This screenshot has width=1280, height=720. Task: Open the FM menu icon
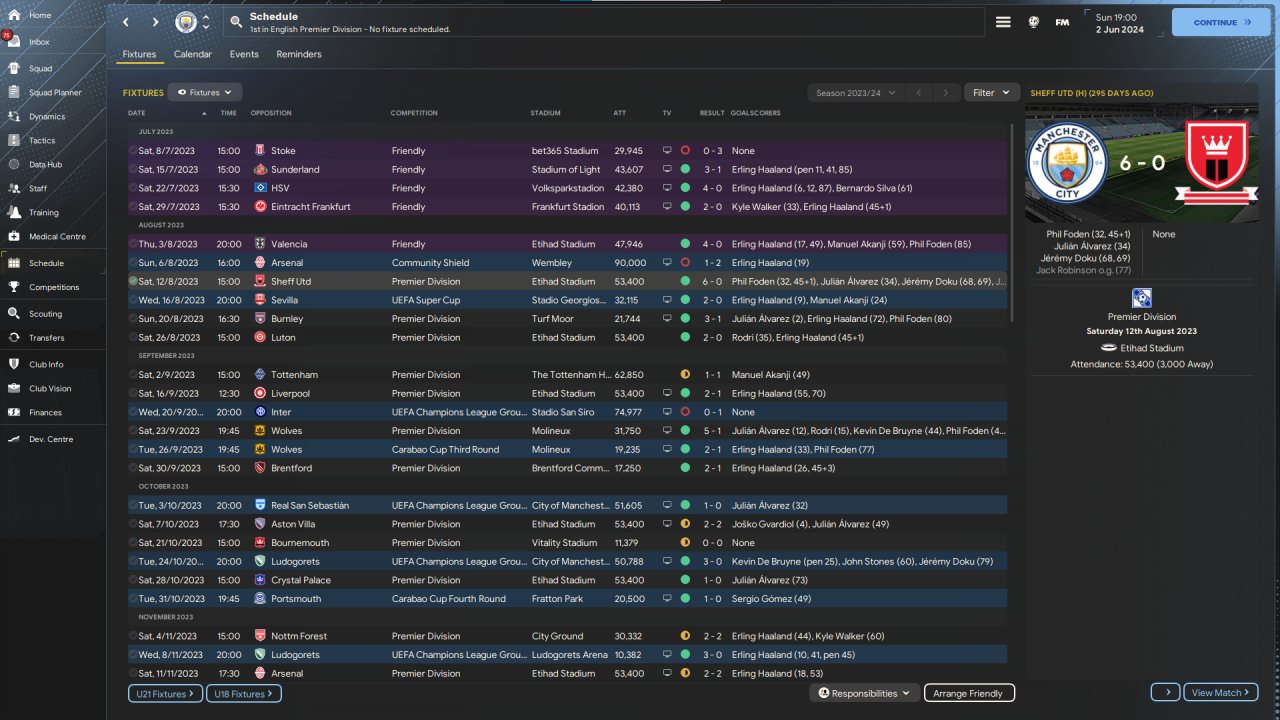click(x=1062, y=22)
